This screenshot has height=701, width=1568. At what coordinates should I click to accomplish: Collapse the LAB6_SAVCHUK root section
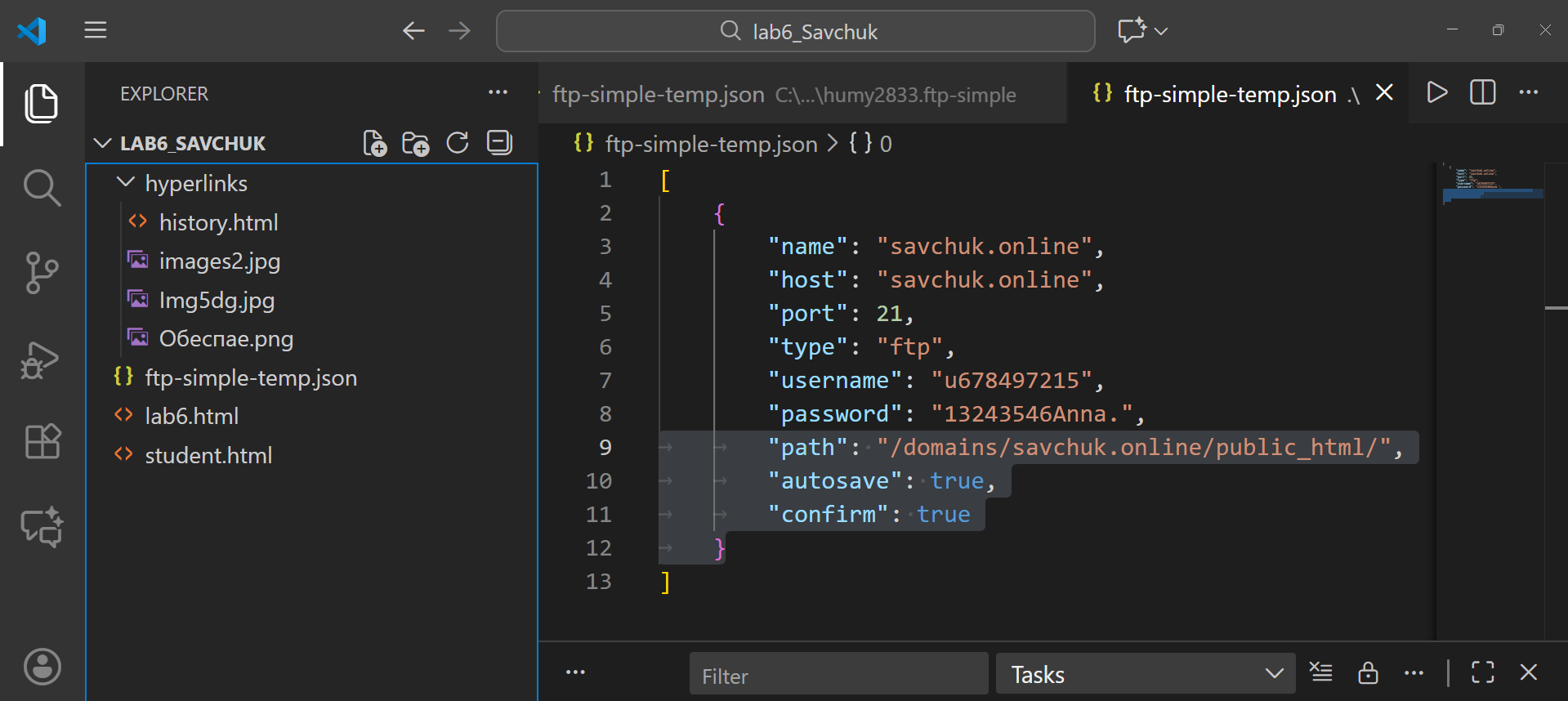click(103, 144)
